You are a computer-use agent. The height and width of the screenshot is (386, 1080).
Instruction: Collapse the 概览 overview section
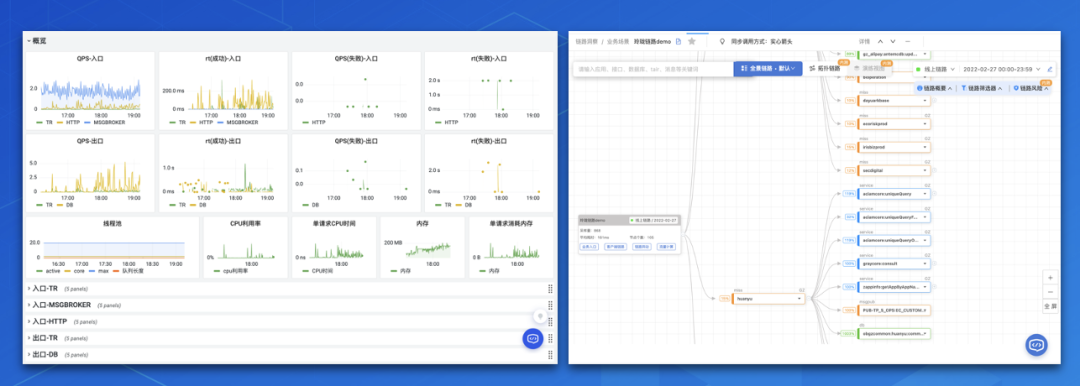[37, 41]
